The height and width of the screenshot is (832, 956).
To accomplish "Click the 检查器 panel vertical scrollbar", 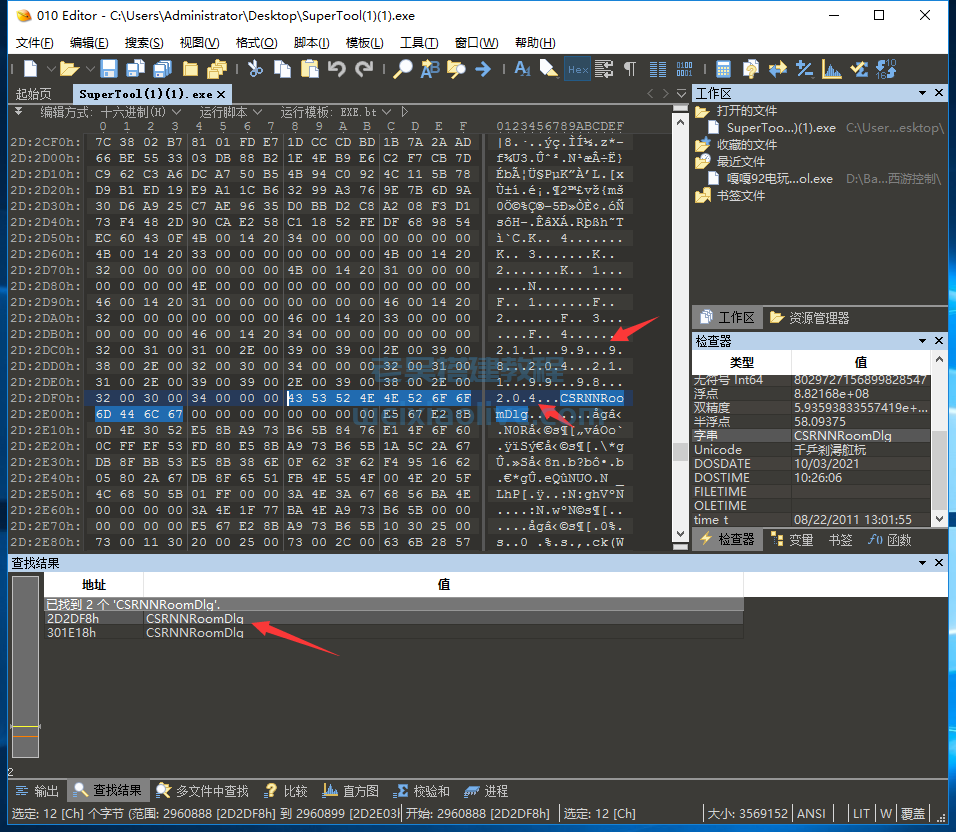I will [x=938, y=440].
